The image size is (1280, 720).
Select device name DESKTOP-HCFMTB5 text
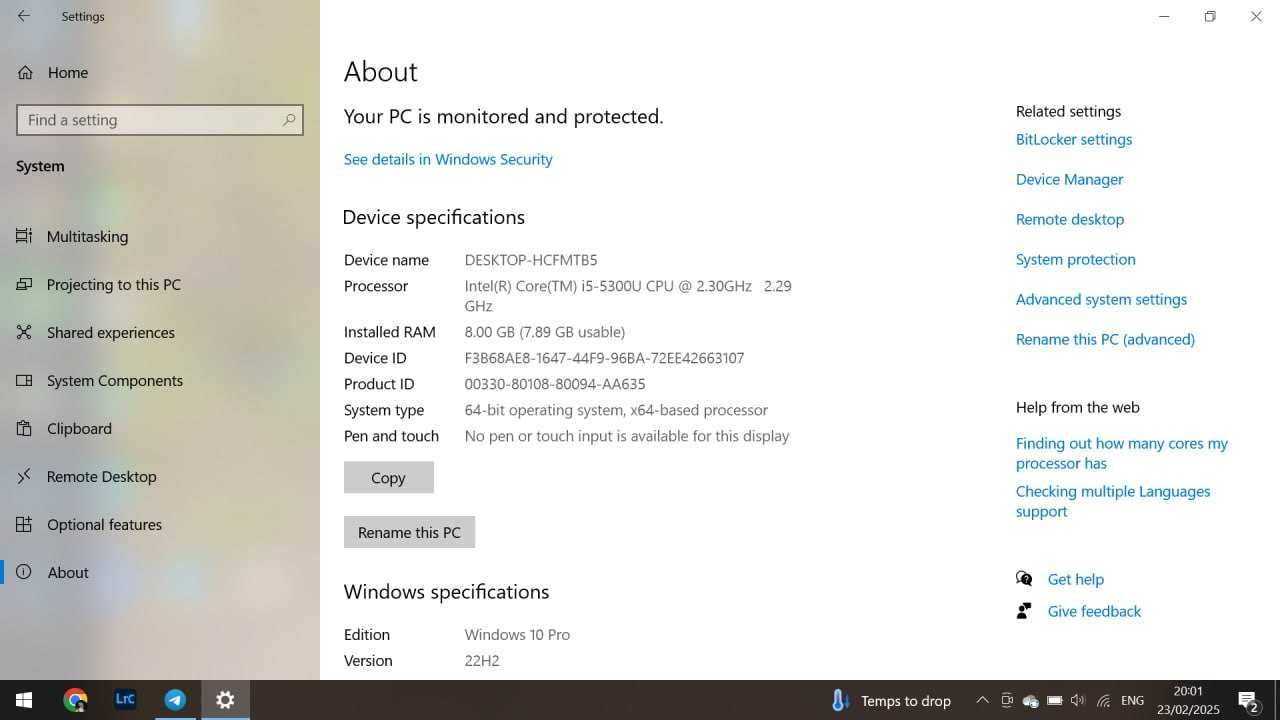coord(531,260)
